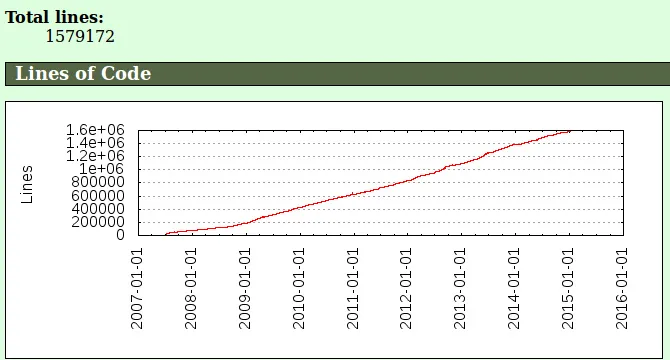Click the 2007-01-01 x-axis date label
This screenshot has width=670, height=360.
(137, 289)
